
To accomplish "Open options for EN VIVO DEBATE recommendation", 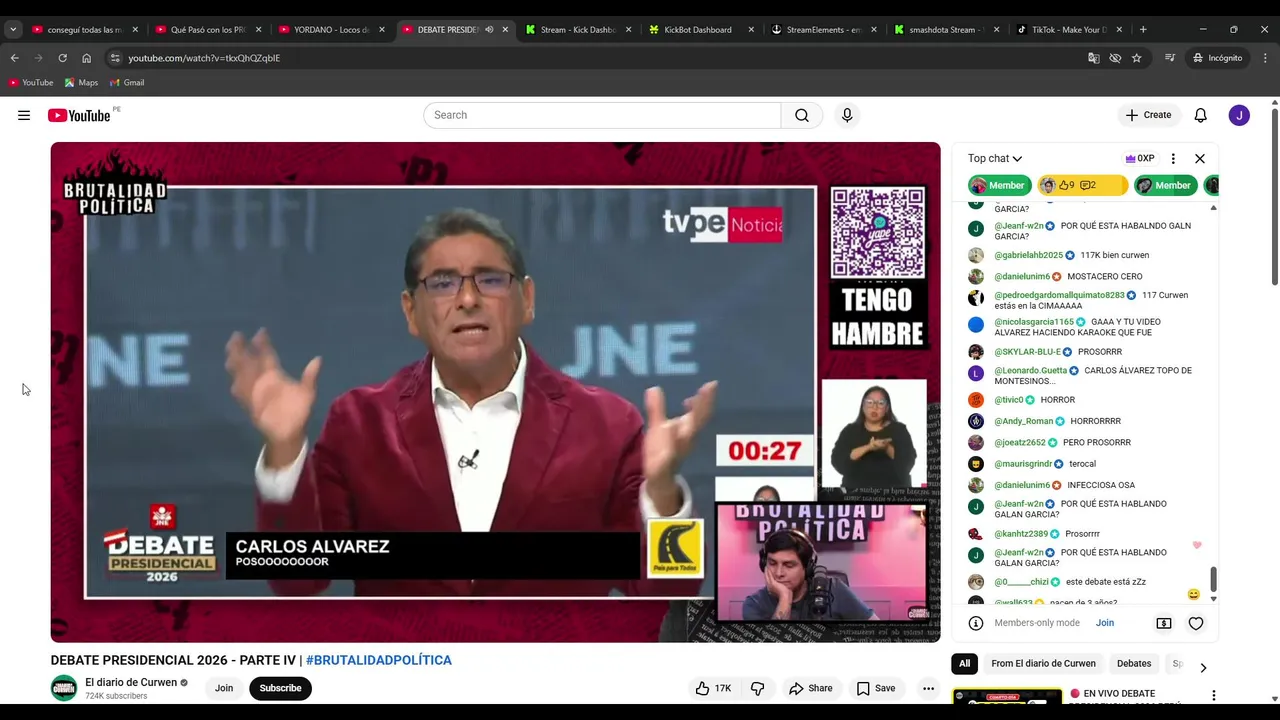I will [x=1214, y=695].
